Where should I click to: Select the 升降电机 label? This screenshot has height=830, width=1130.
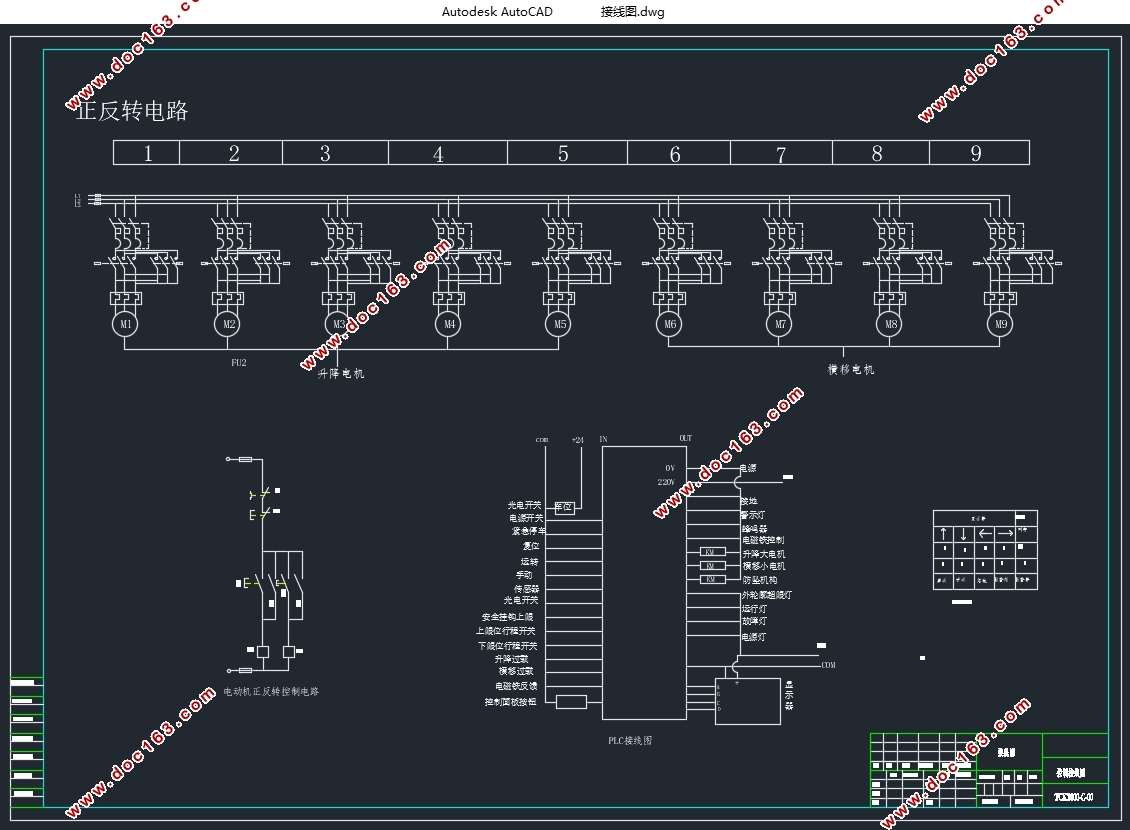point(341,374)
